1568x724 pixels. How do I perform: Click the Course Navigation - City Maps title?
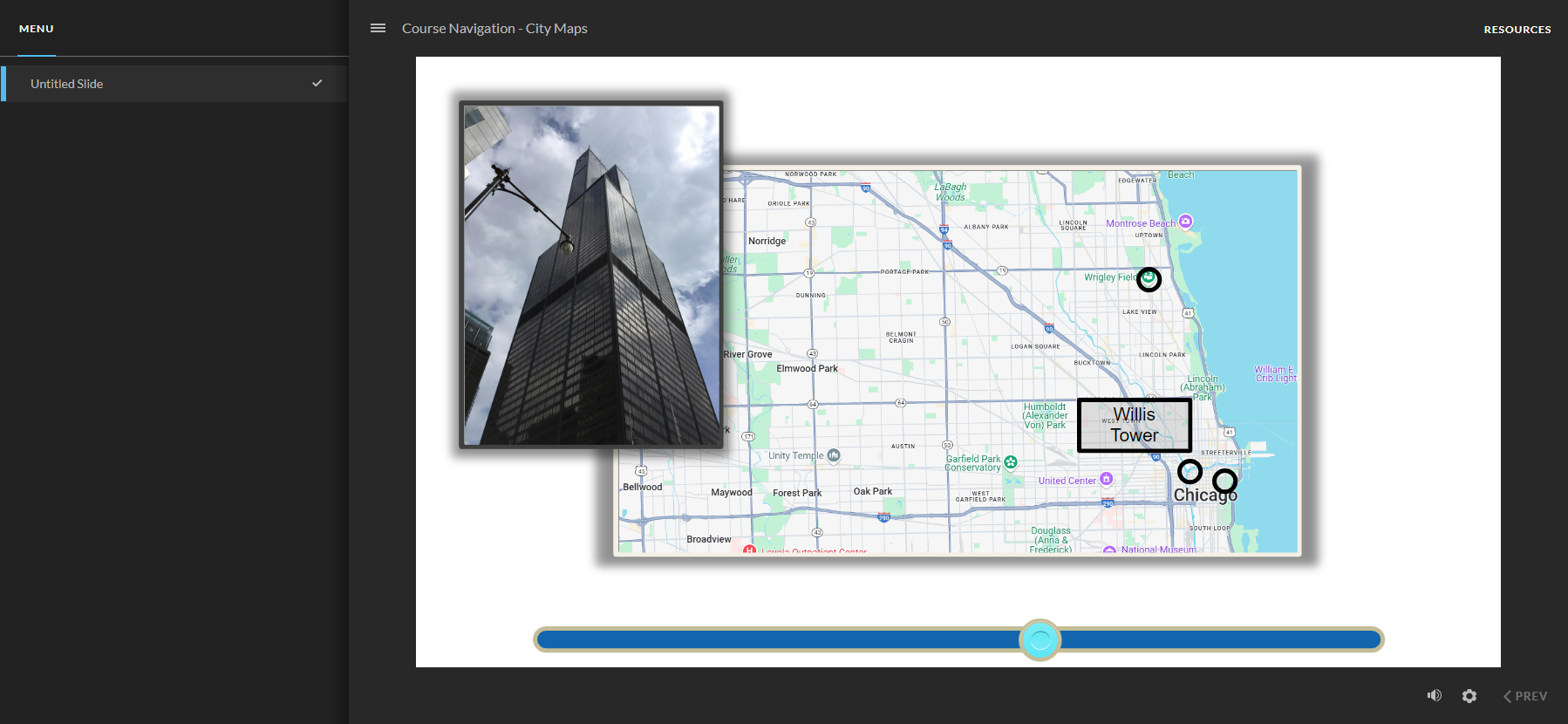pyautogui.click(x=494, y=29)
